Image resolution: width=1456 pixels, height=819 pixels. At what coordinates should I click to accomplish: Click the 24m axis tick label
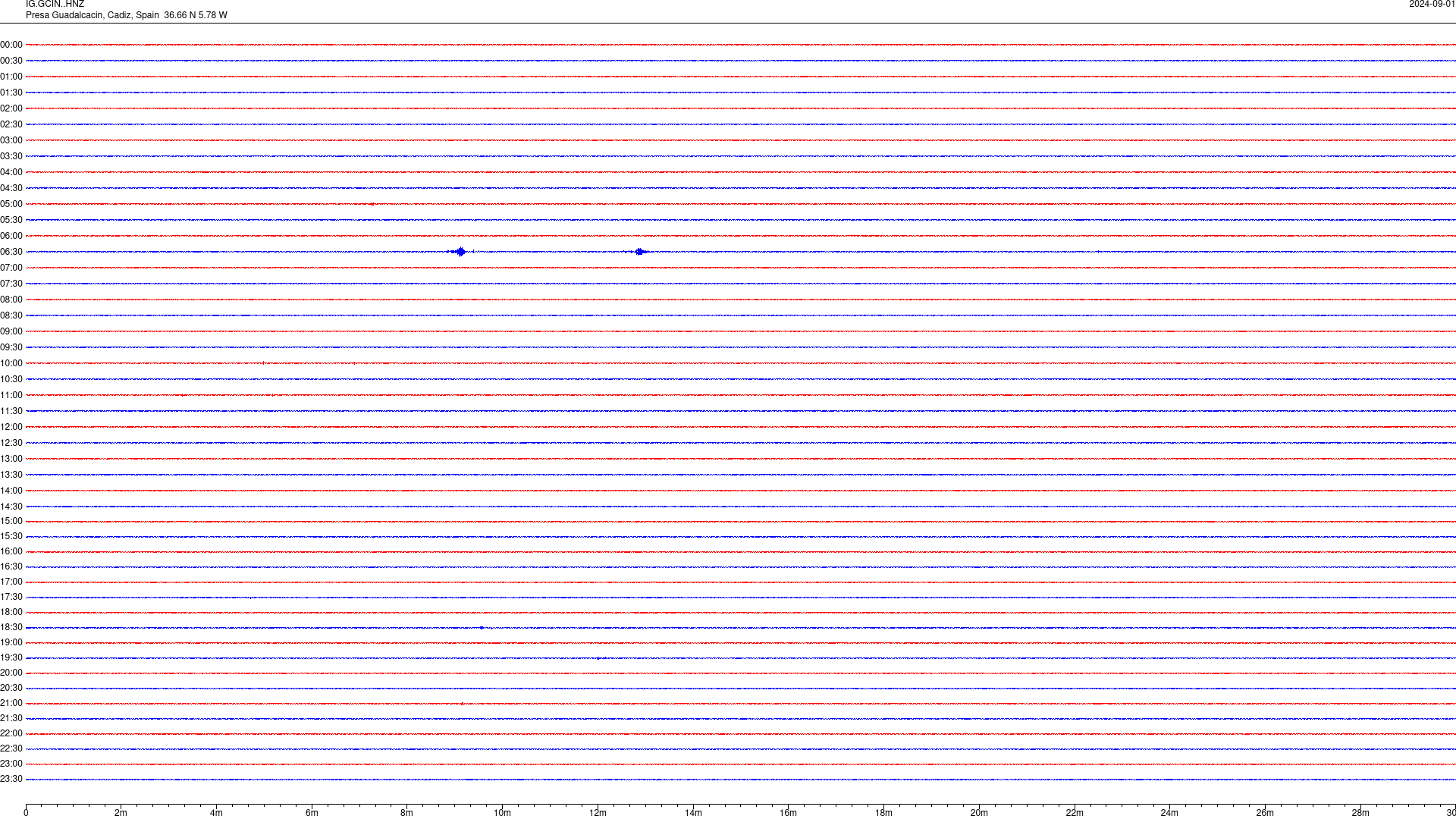click(x=1169, y=813)
